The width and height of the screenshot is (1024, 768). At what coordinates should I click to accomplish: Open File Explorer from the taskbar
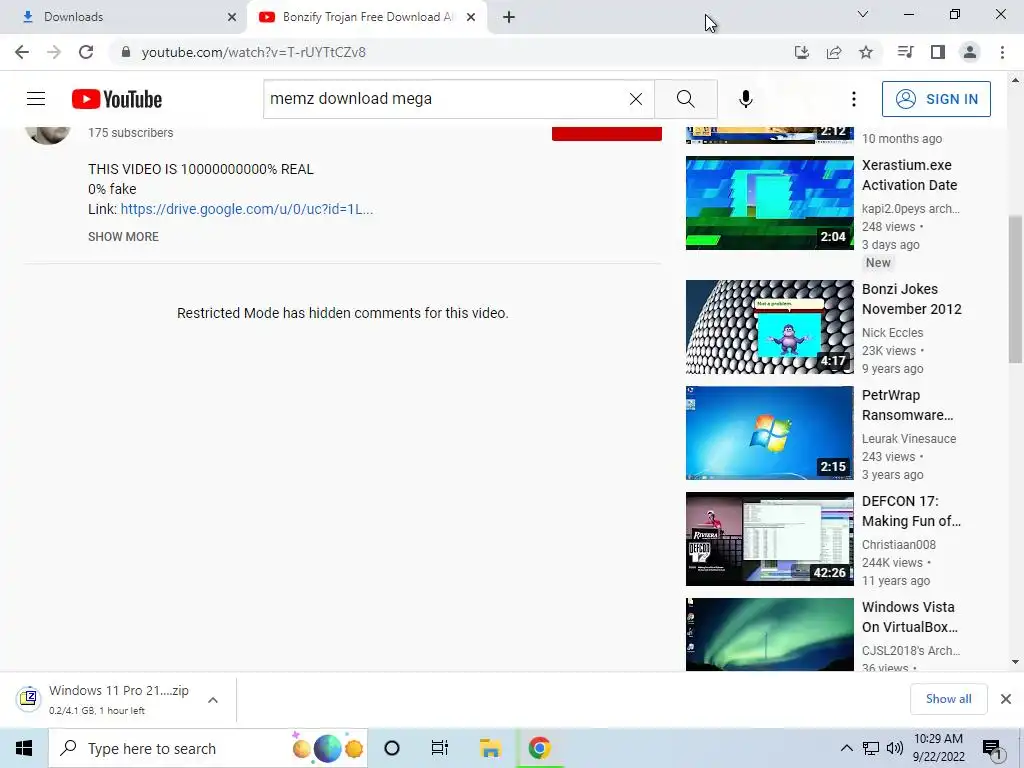tap(490, 748)
